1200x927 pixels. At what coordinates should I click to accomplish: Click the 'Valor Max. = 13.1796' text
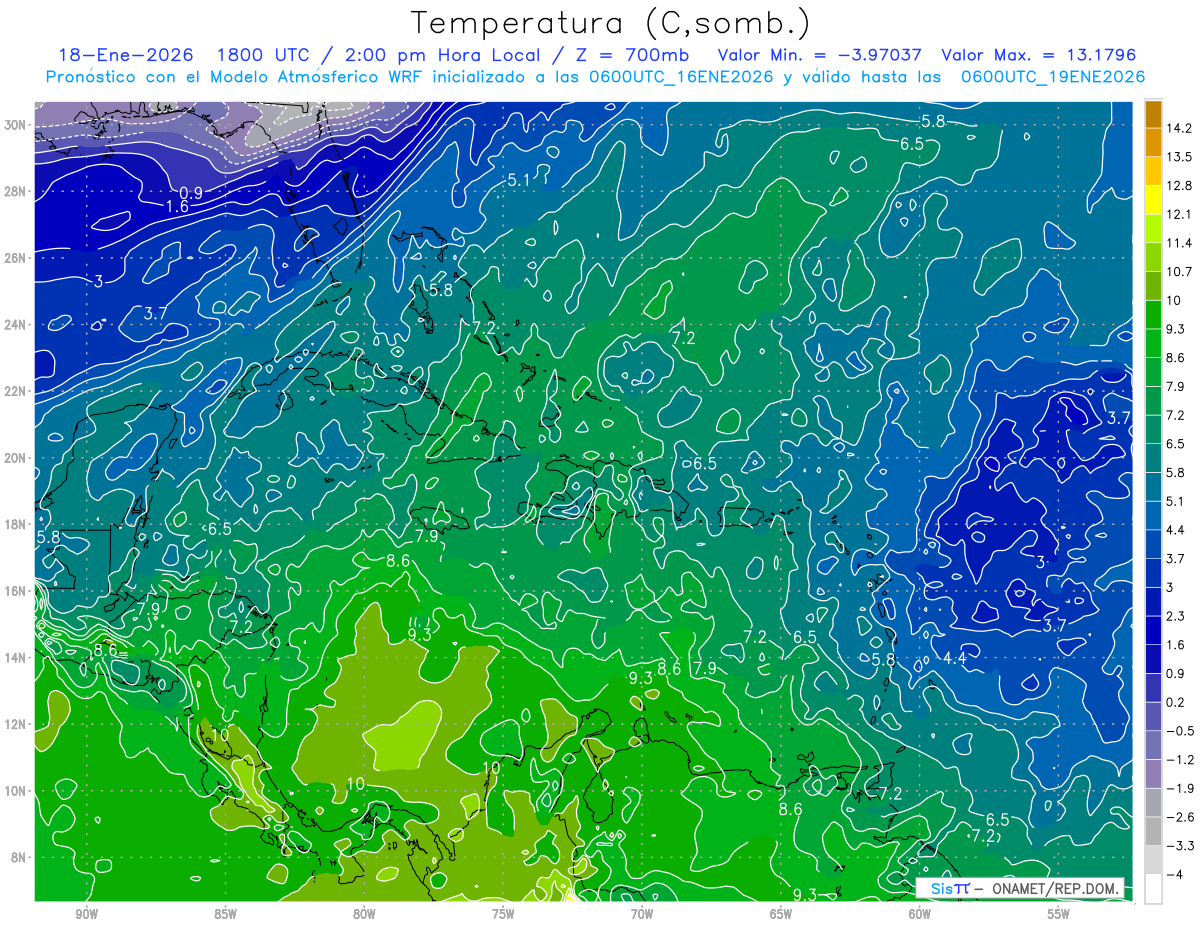[x=1039, y=54]
